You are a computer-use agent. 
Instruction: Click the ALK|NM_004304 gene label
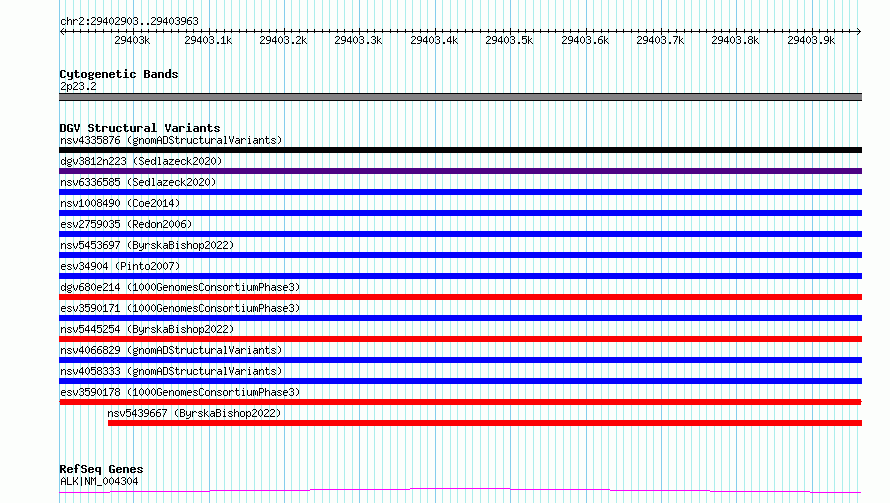[99, 481]
